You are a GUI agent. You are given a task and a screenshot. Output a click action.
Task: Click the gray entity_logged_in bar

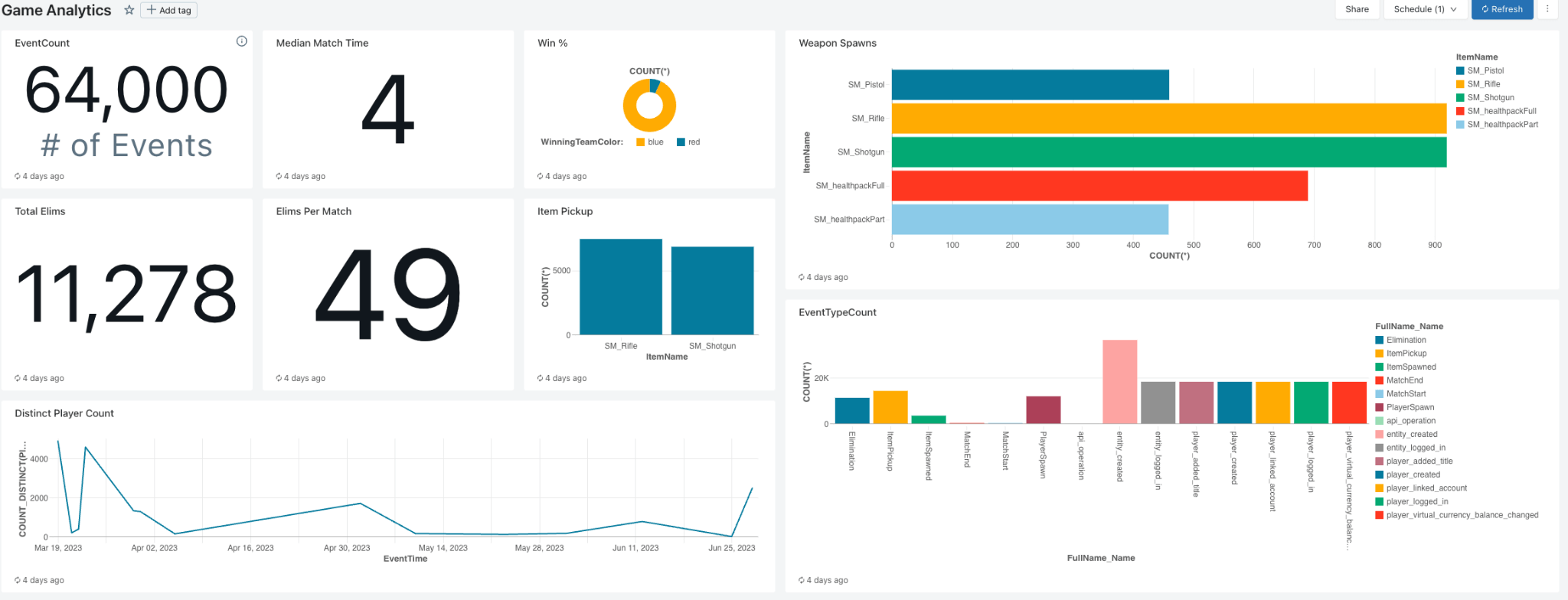tap(1158, 403)
